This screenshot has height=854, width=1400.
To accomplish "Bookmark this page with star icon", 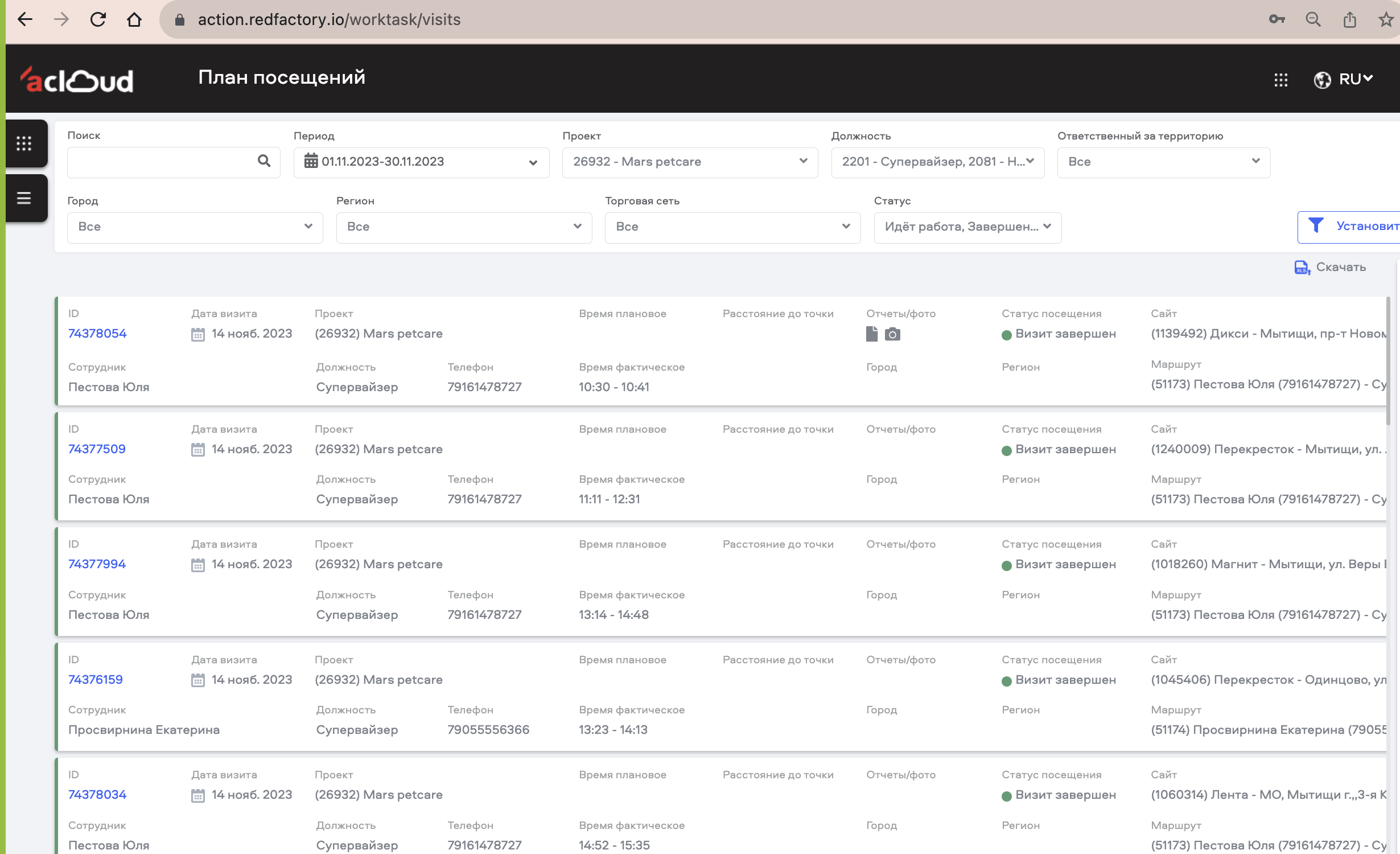I will (1386, 19).
